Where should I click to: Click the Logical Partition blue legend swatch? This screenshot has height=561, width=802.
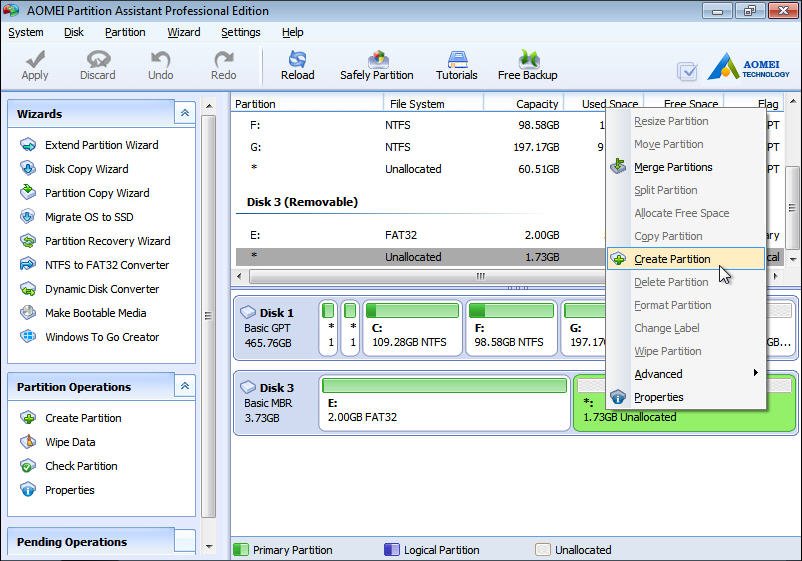(x=391, y=550)
